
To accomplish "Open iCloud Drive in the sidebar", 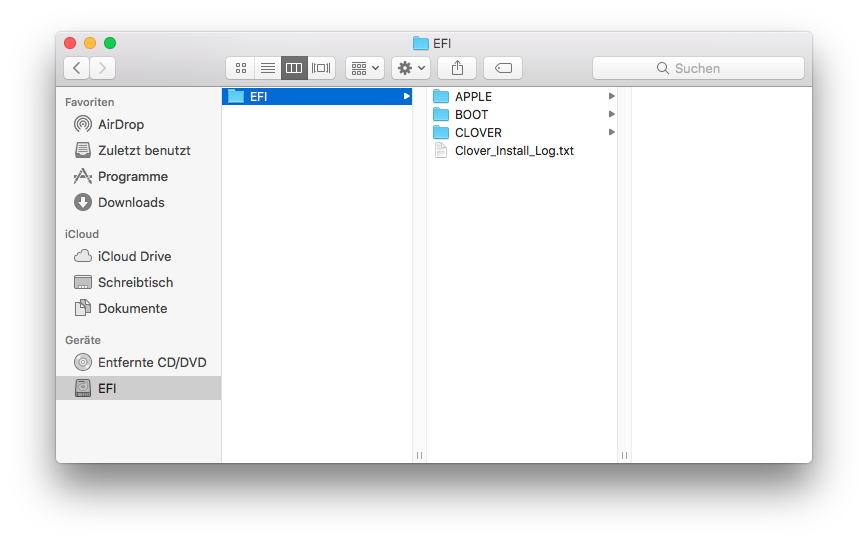I will coord(138,256).
